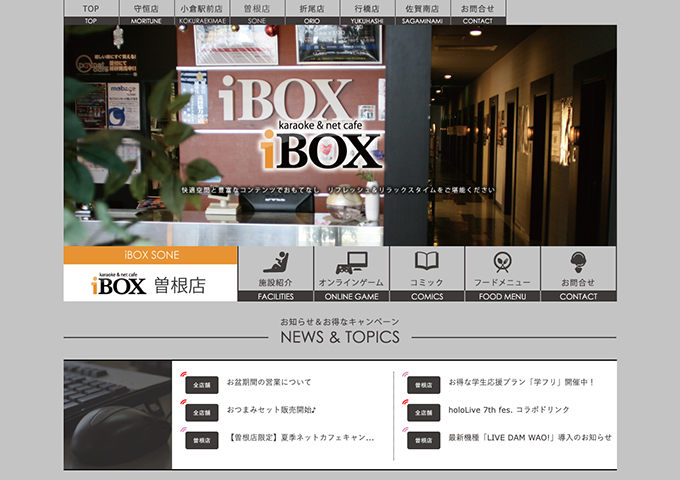The image size is (680, 480).
Task: Click 全店舗 tag beside おつまみセット
Action: tap(202, 413)
